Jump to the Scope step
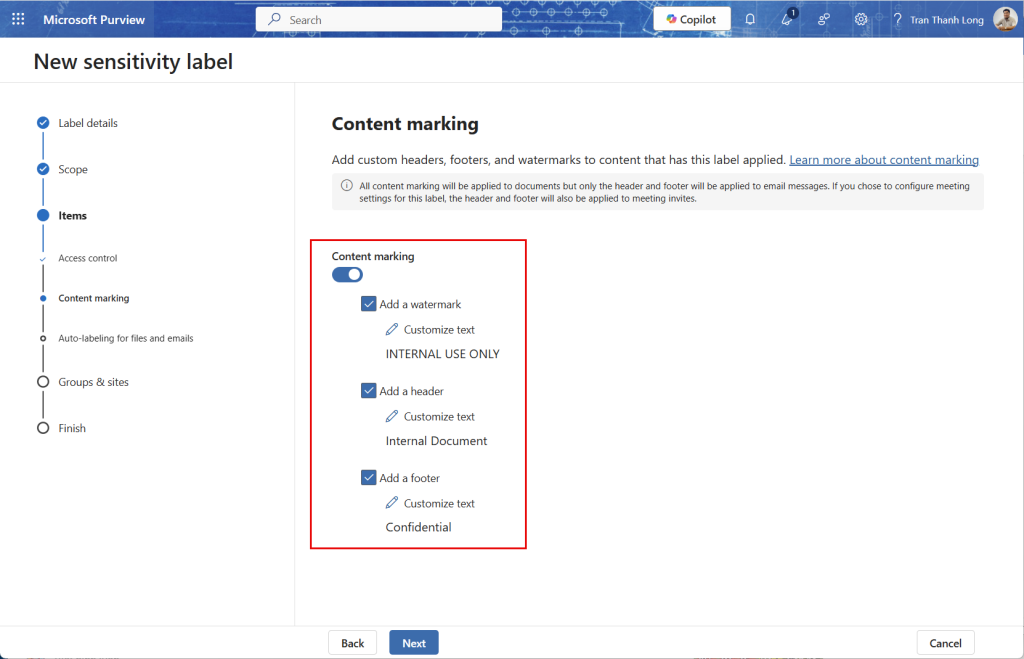The width and height of the screenshot is (1024, 659). coord(72,169)
